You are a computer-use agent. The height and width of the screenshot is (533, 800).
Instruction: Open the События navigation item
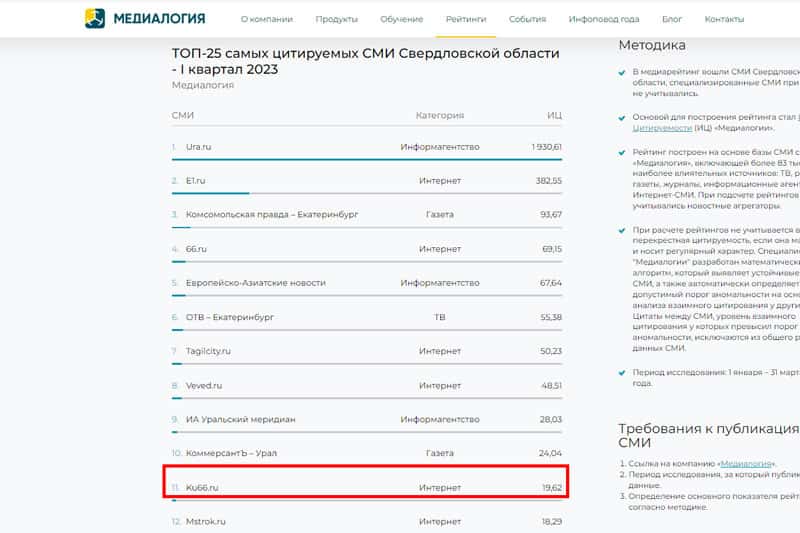[527, 19]
